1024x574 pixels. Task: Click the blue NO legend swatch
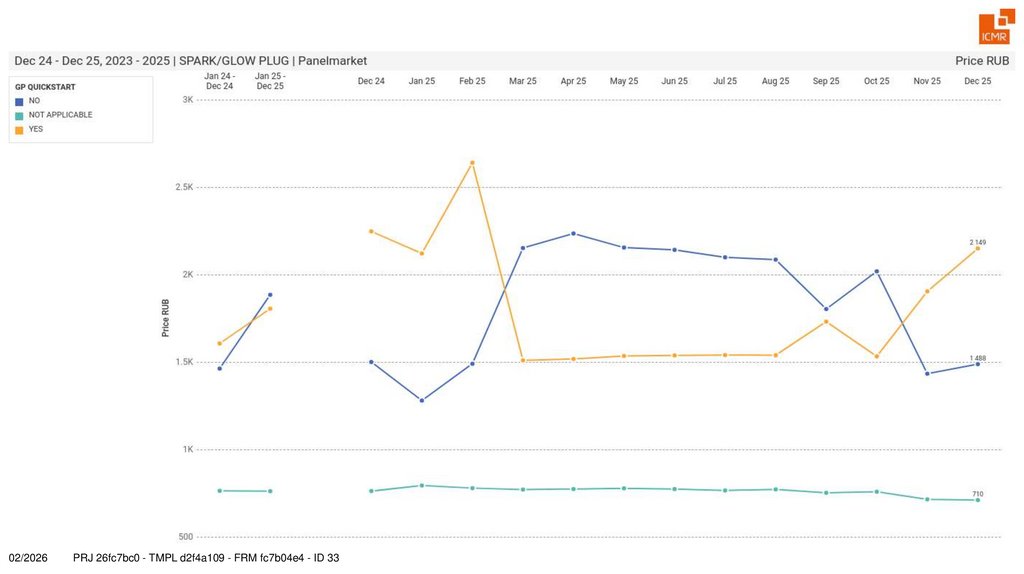click(x=19, y=101)
